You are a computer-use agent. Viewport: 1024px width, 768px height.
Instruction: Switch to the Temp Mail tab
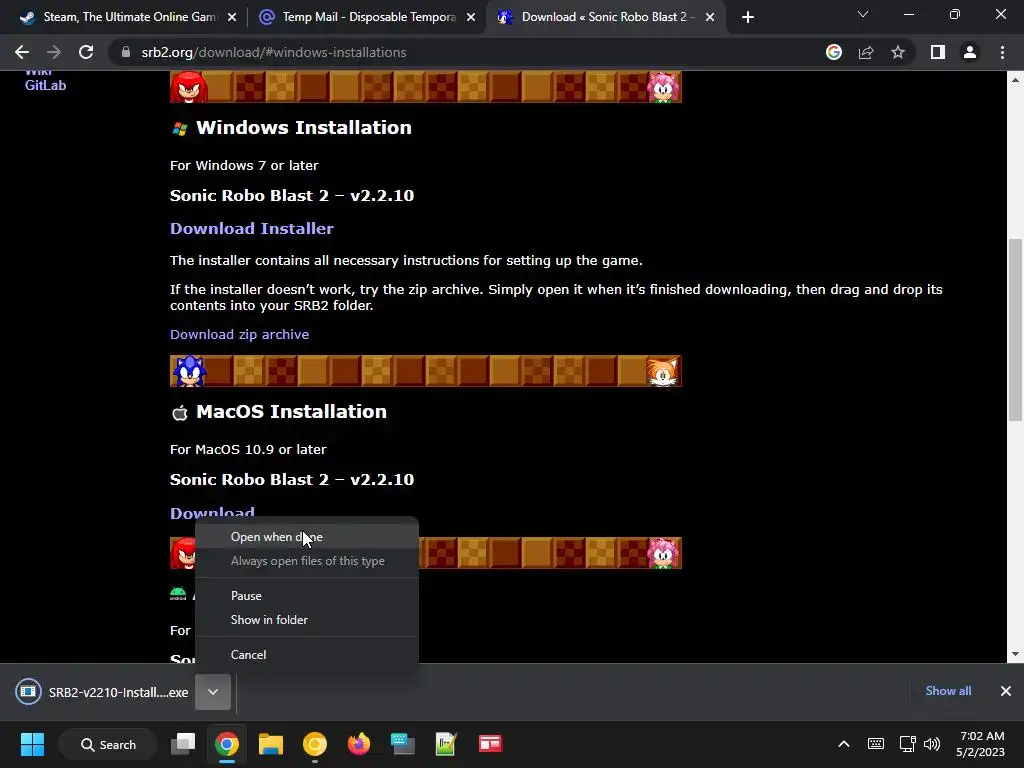pyautogui.click(x=366, y=17)
